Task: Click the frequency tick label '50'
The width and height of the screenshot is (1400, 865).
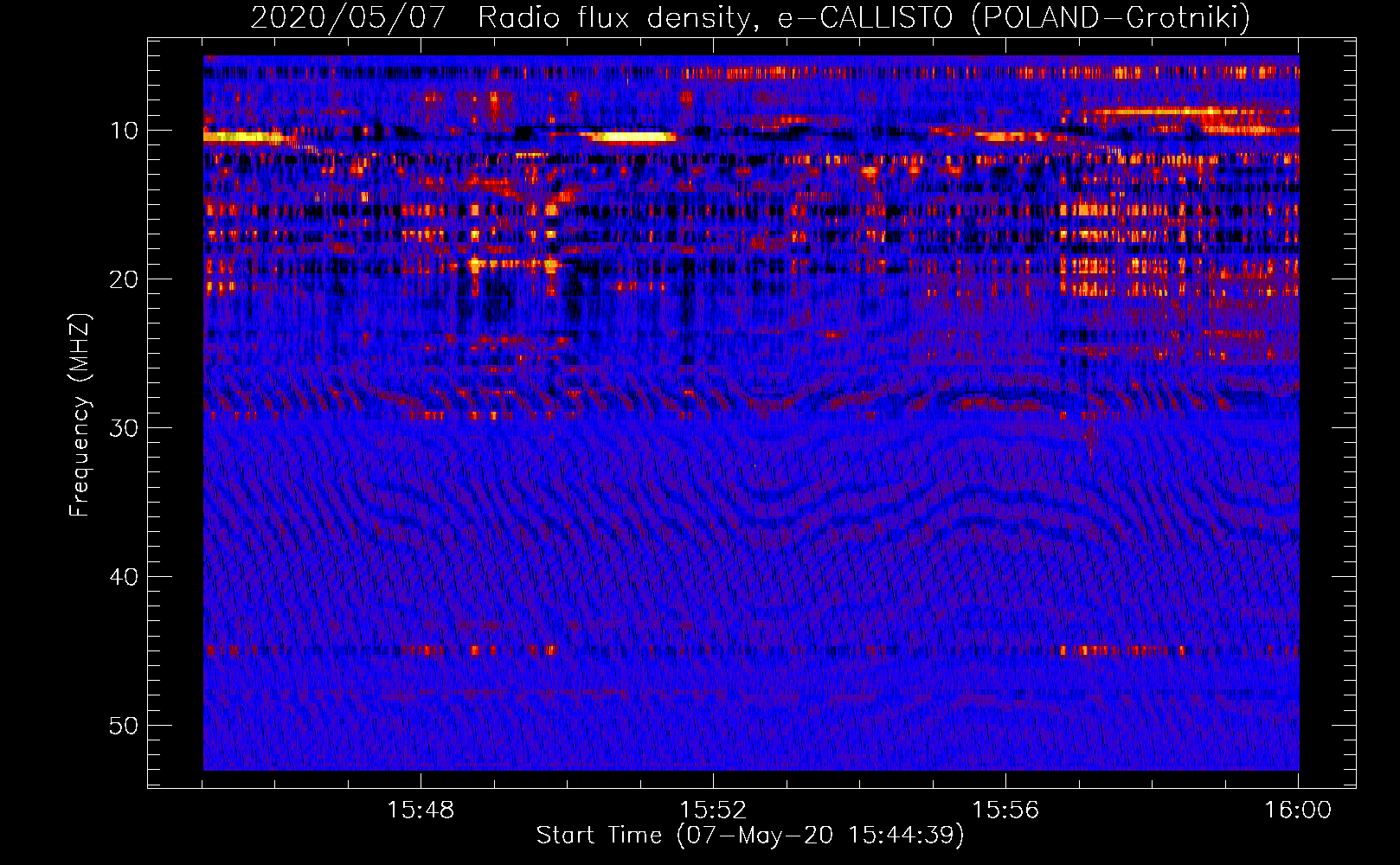Action: (x=125, y=726)
